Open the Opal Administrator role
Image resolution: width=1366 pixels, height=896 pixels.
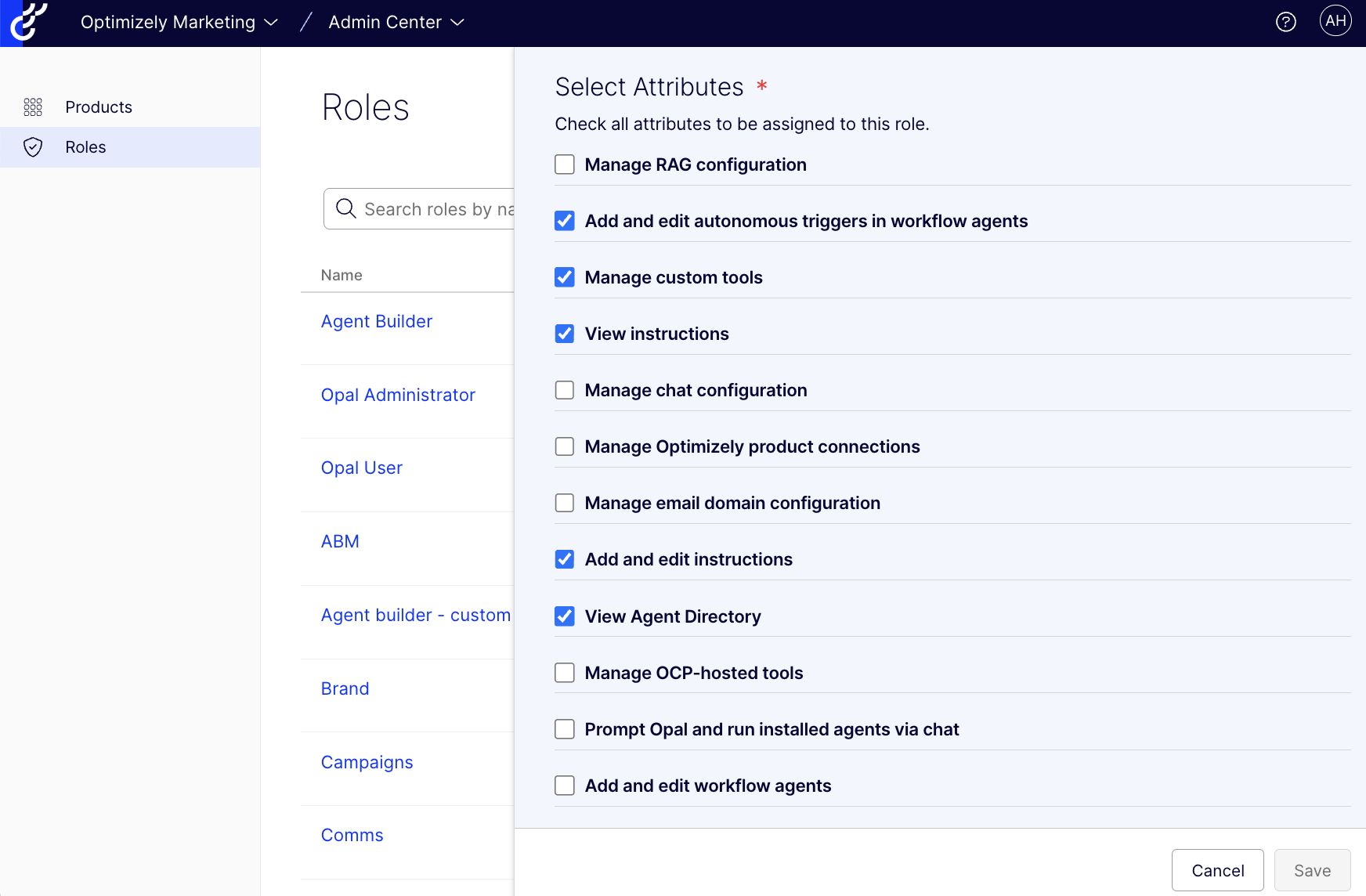click(x=398, y=395)
